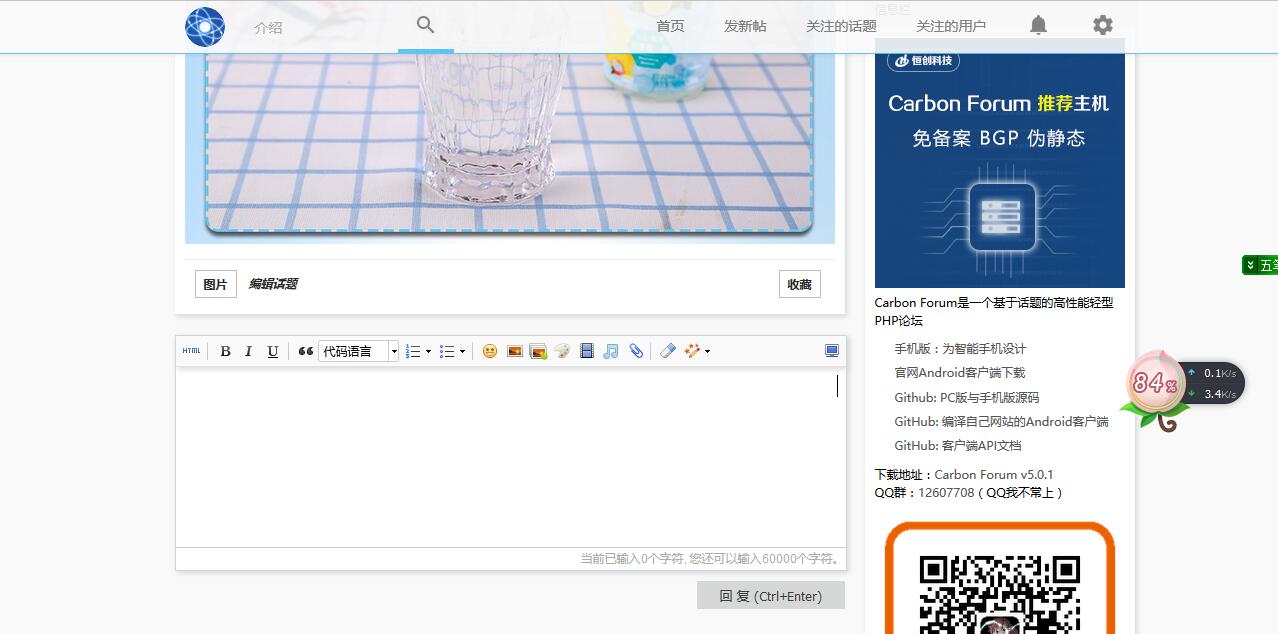Open HTML source view in the editor

point(191,351)
